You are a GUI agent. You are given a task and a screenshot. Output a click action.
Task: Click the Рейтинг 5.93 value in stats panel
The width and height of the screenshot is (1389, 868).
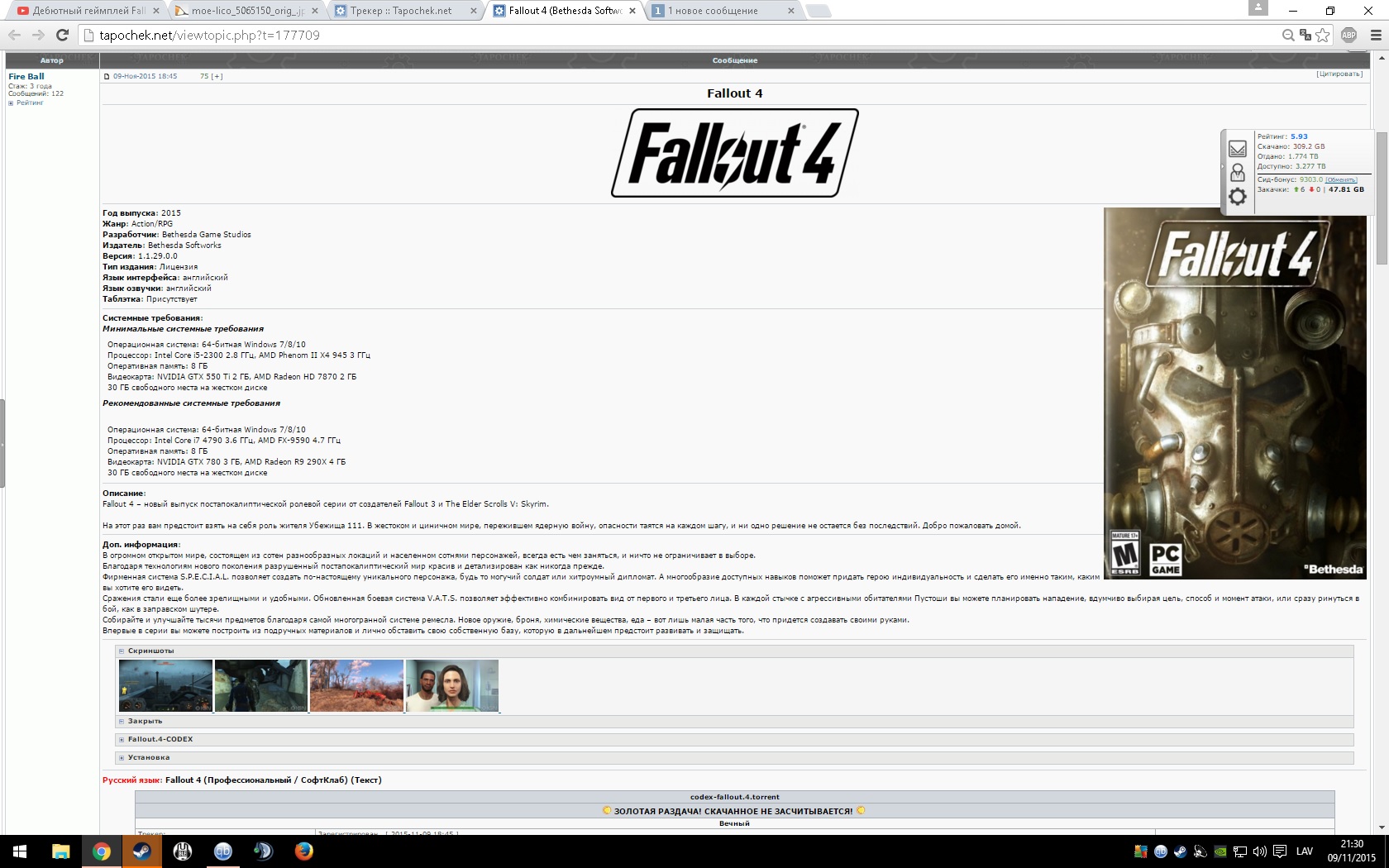(1299, 136)
